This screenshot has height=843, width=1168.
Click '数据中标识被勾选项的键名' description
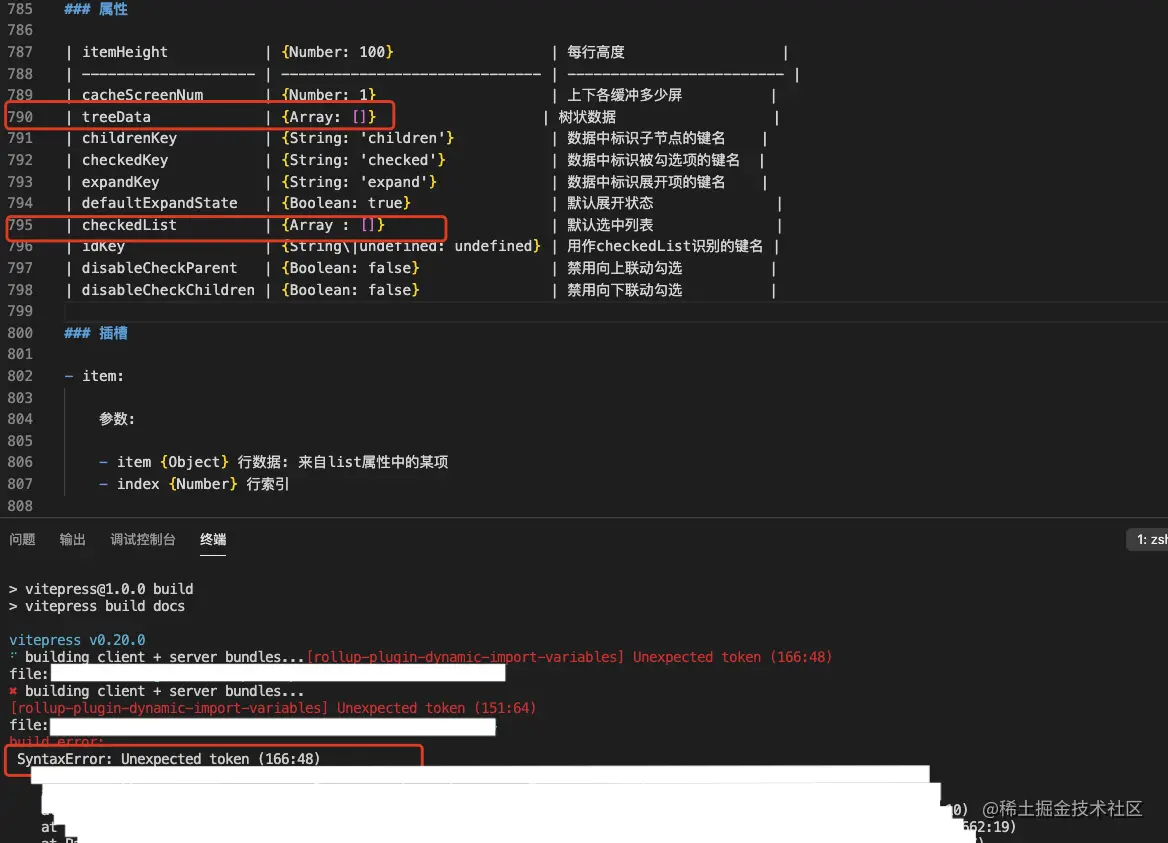coord(653,160)
